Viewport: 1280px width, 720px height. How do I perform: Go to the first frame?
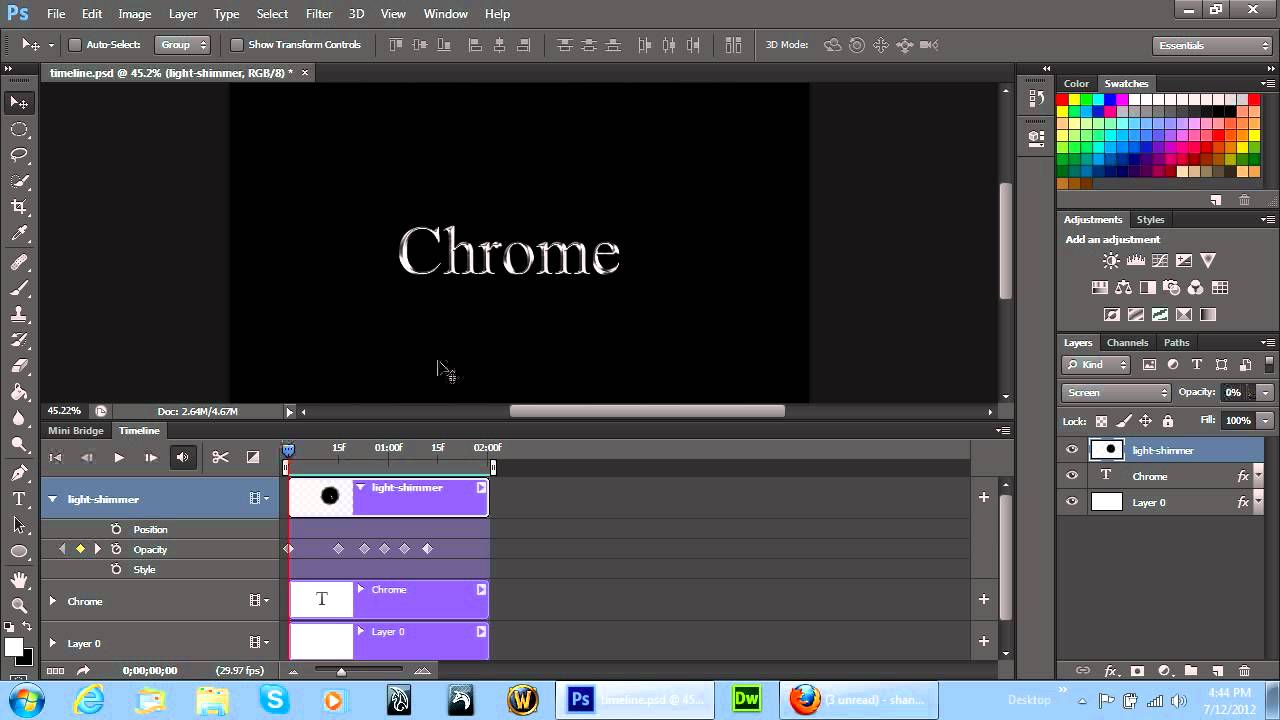pyautogui.click(x=55, y=457)
